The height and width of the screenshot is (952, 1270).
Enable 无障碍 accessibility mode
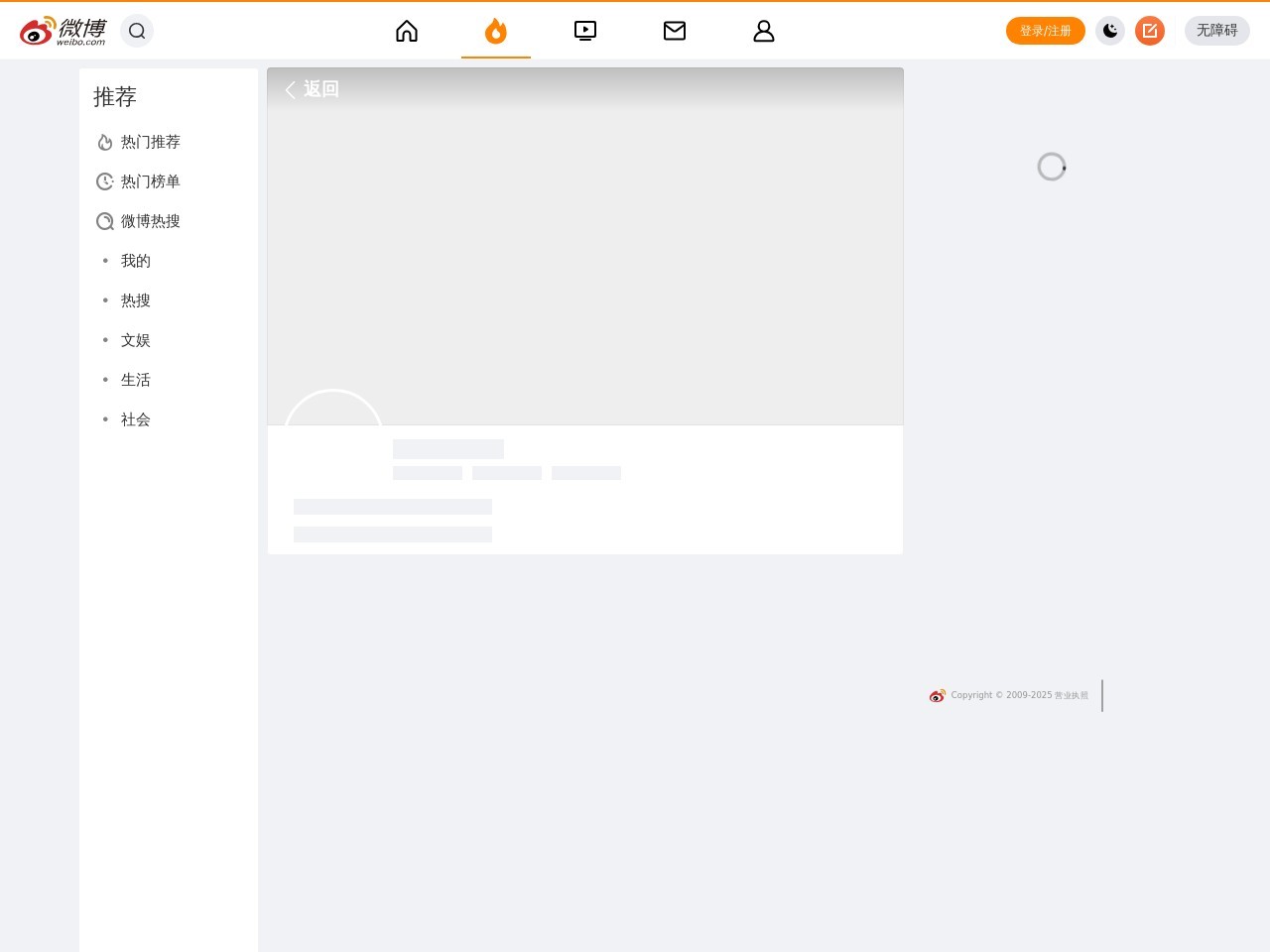click(1216, 31)
